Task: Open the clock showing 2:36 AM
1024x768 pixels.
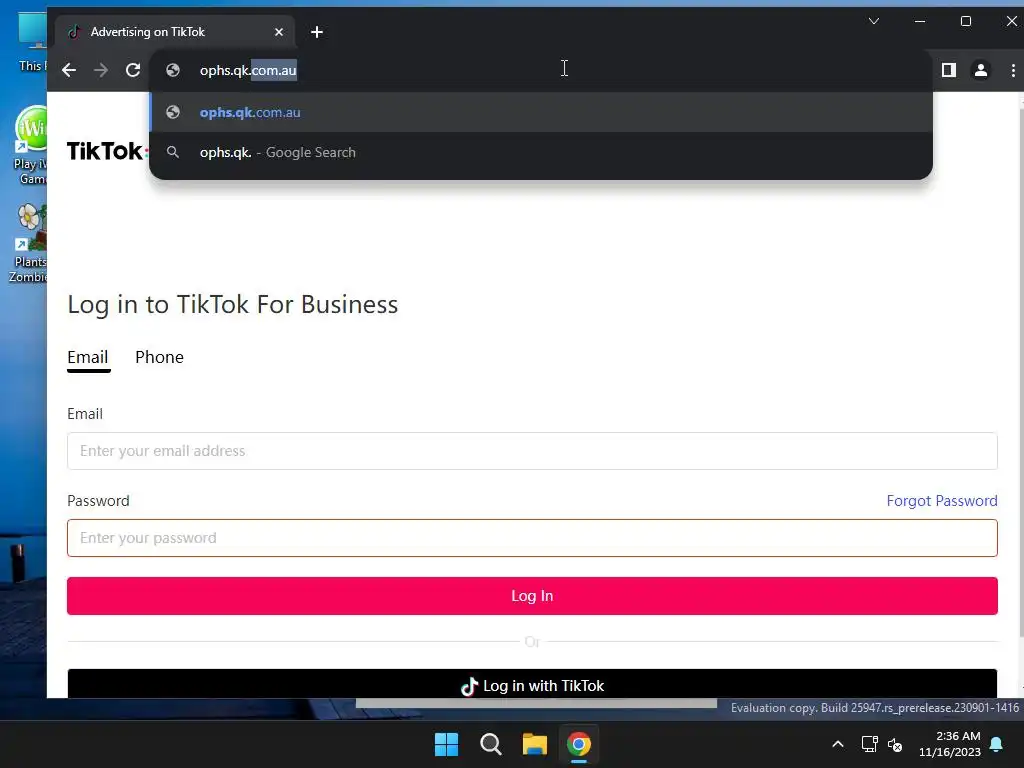Action: [x=950, y=744]
